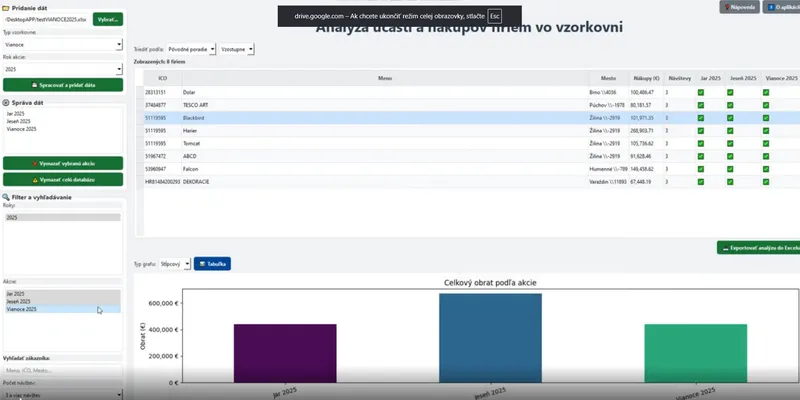Toggle Jar 2025 checkbox in Falcon row
Screen dimensions: 800x400
coord(701,169)
